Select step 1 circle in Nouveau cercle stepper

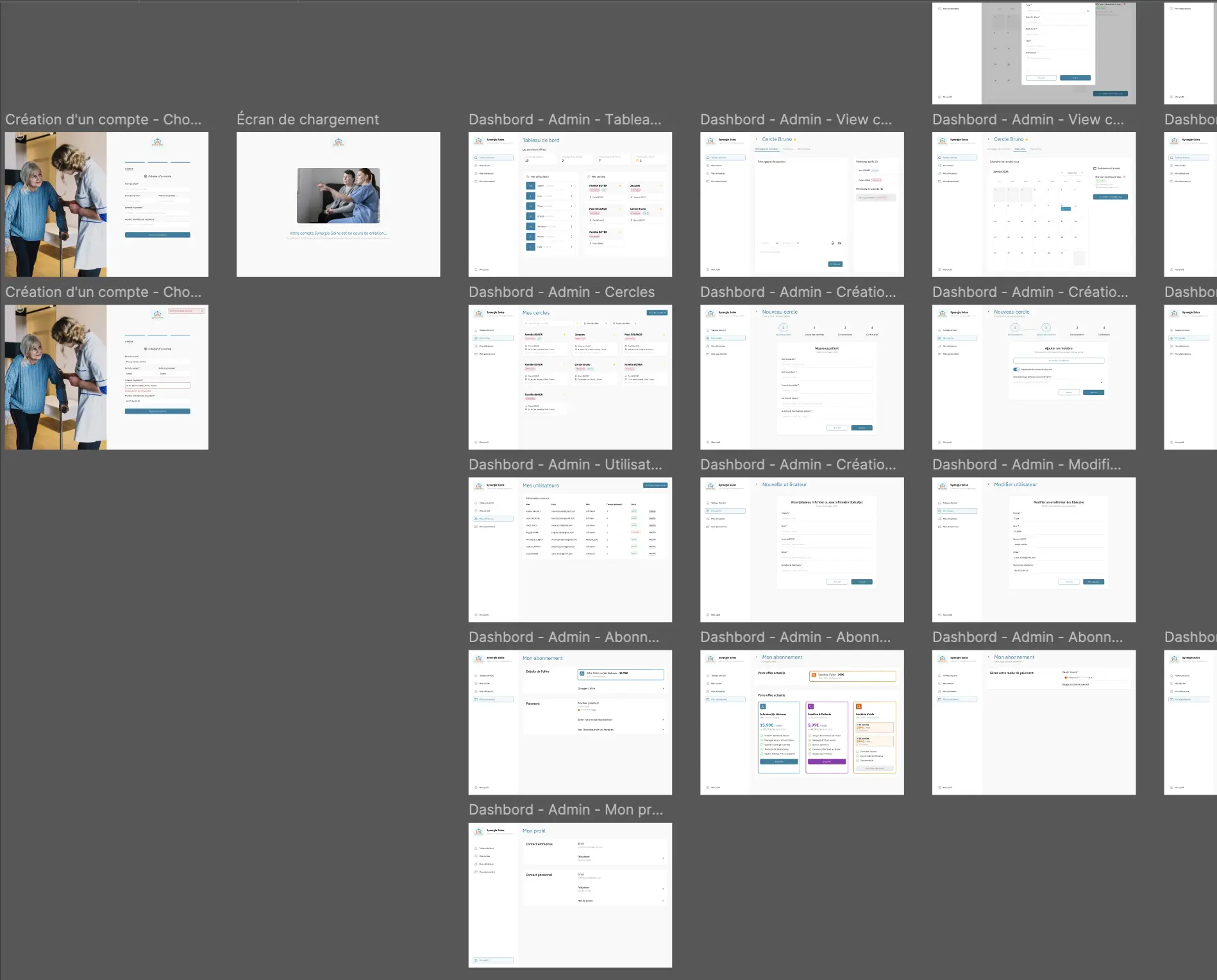[x=783, y=328]
